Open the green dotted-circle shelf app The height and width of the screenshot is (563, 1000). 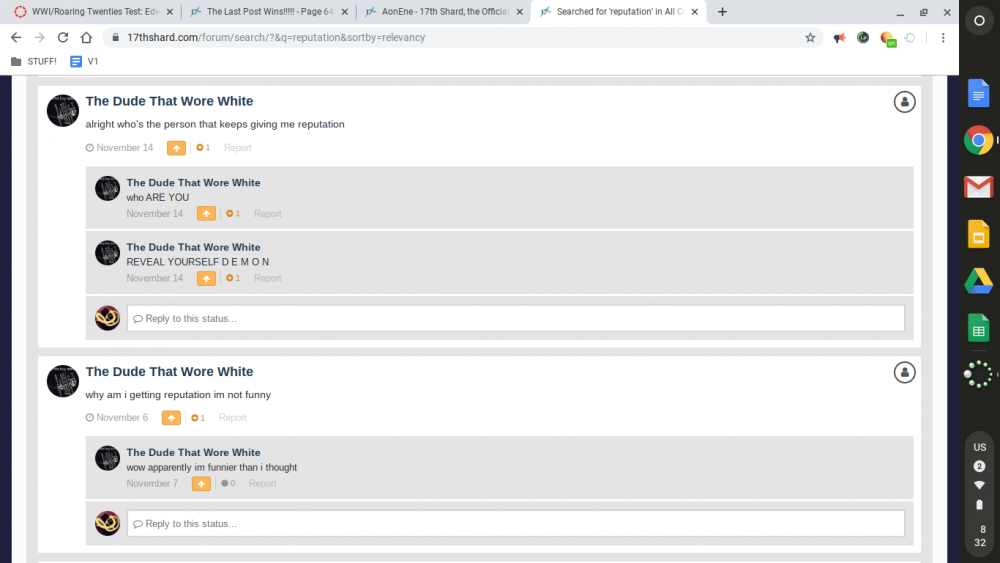tap(978, 374)
